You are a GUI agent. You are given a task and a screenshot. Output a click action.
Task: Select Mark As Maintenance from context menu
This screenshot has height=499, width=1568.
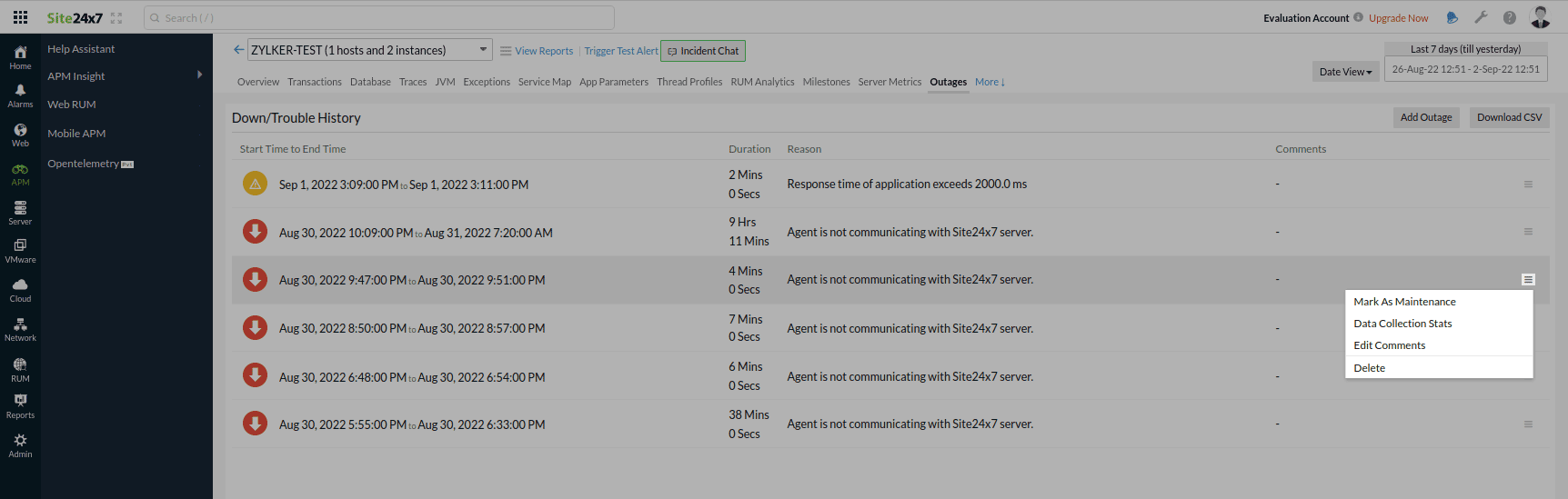[1404, 302]
